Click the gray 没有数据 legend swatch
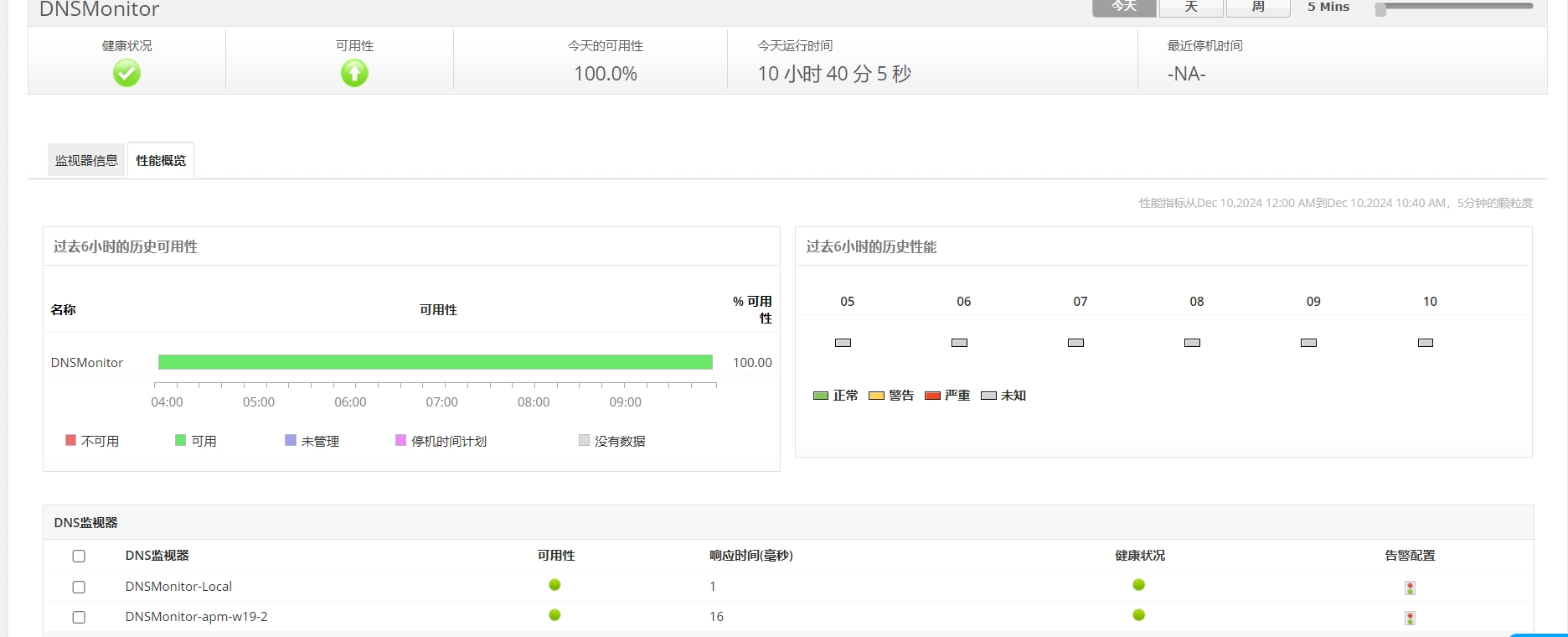The image size is (1568, 637). 584,440
